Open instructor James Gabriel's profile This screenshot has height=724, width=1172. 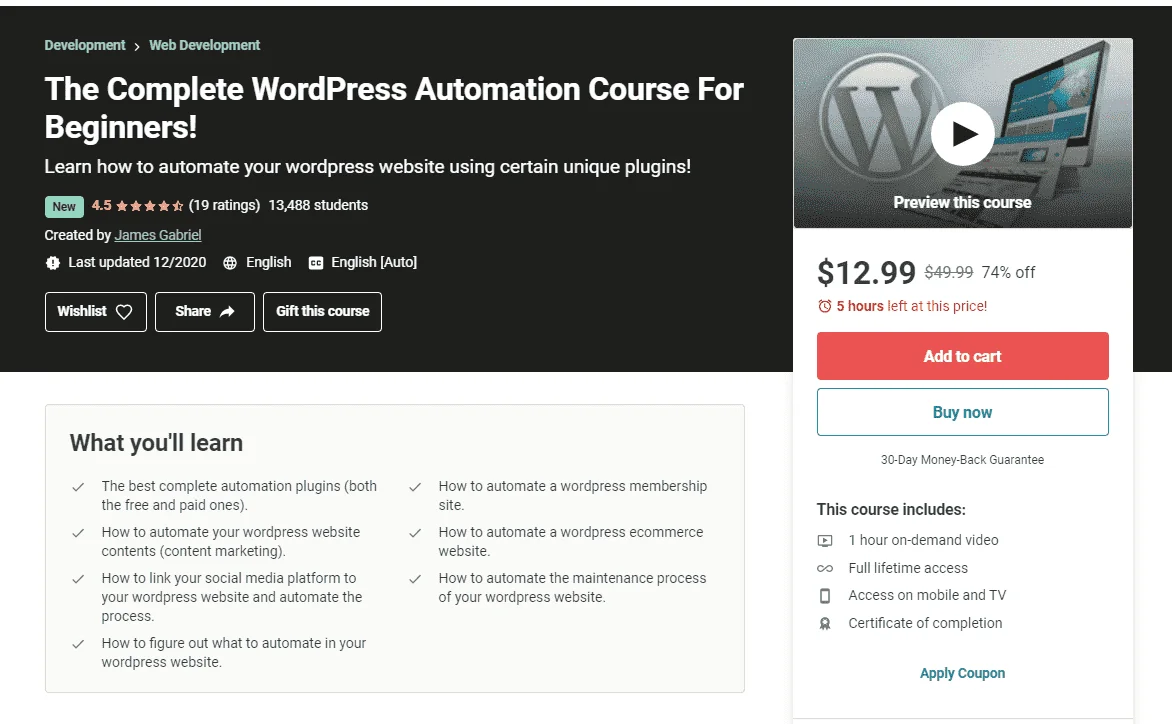pyautogui.click(x=158, y=235)
